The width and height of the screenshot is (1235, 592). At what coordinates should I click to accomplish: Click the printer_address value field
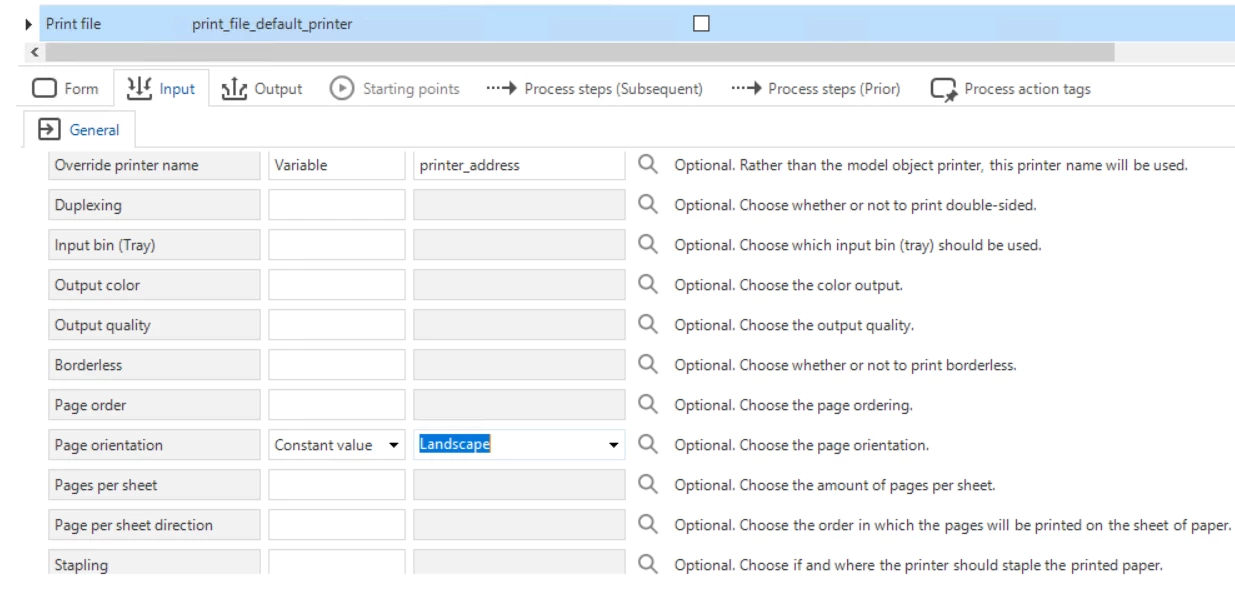519,165
